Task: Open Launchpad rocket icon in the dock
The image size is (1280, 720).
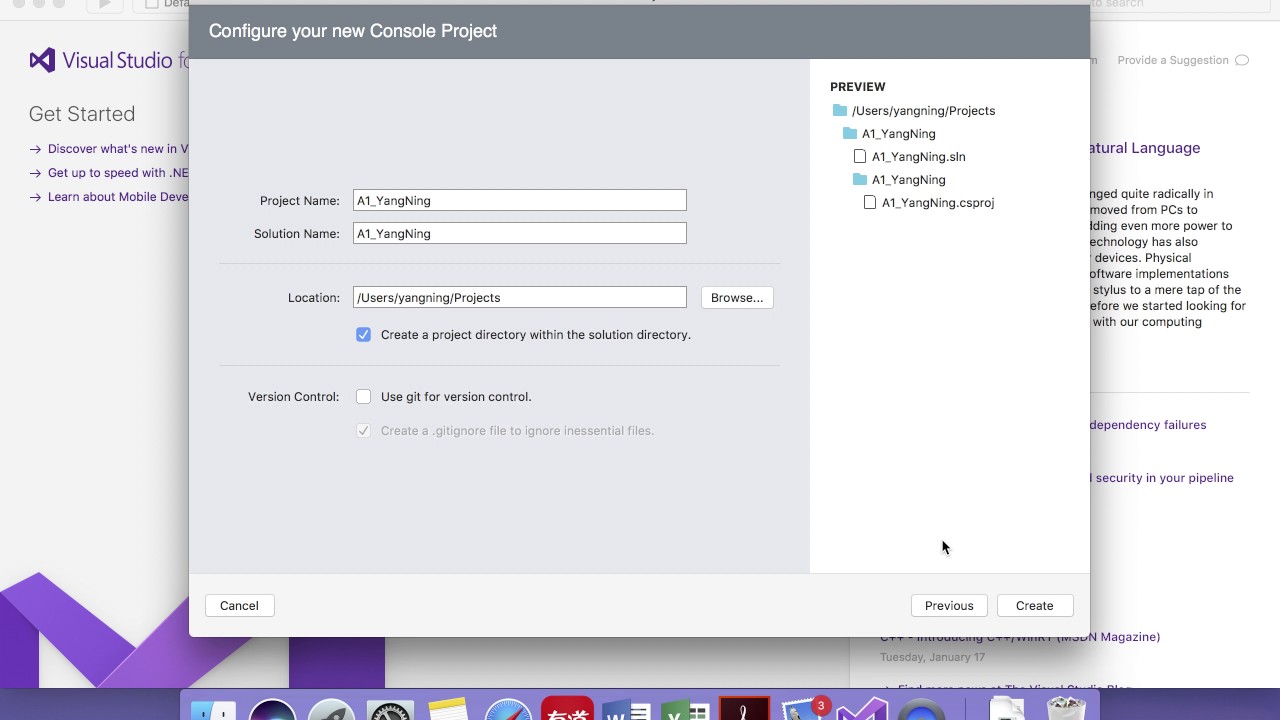Action: coord(331,708)
